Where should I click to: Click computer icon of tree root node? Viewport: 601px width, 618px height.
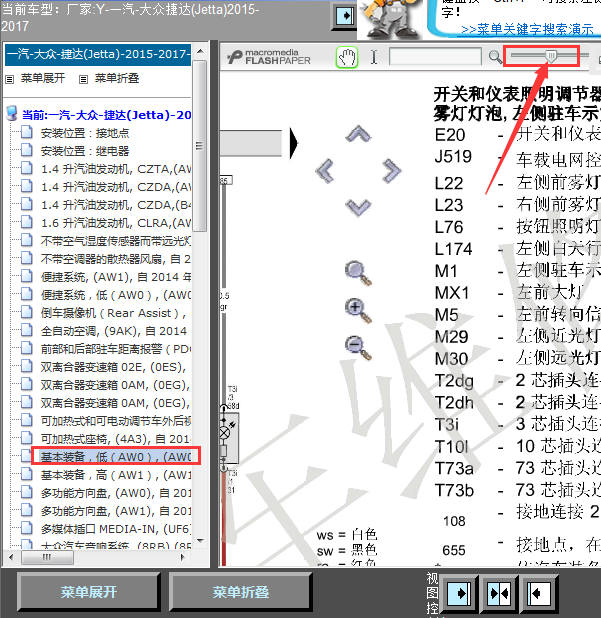tap(12, 114)
